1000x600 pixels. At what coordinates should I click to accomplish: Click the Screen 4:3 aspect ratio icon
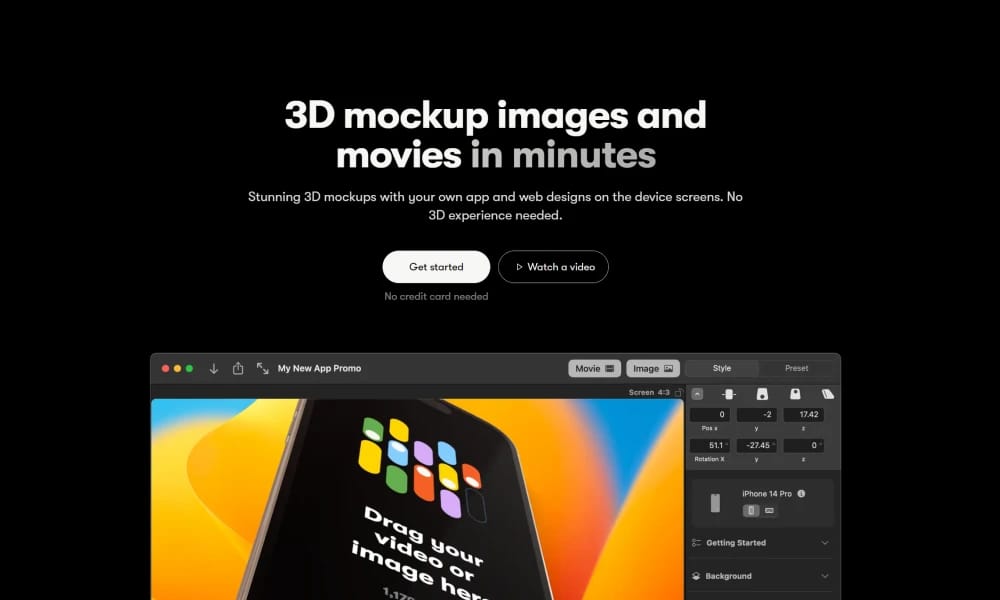coord(679,393)
